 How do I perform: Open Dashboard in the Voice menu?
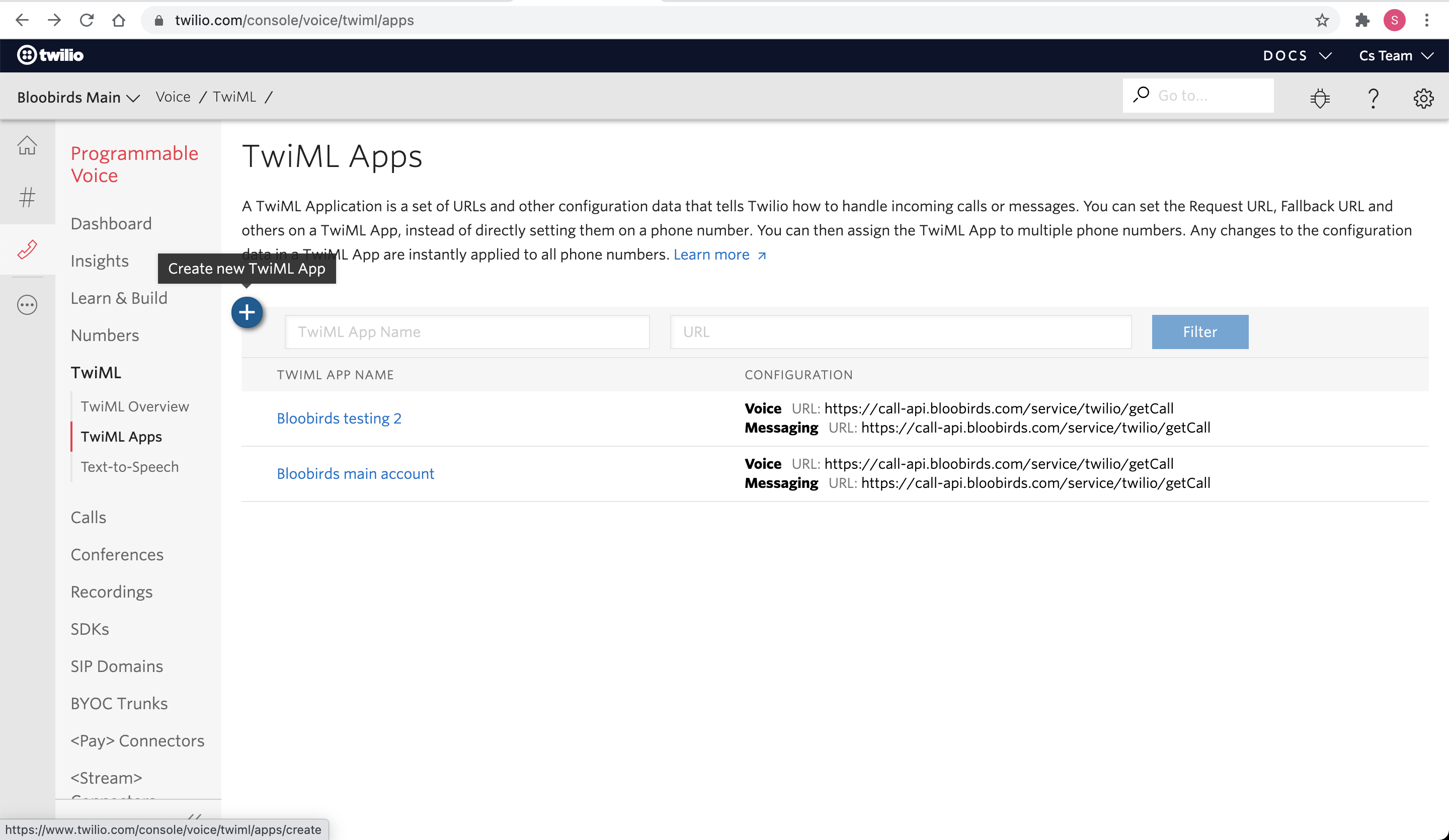point(111,223)
